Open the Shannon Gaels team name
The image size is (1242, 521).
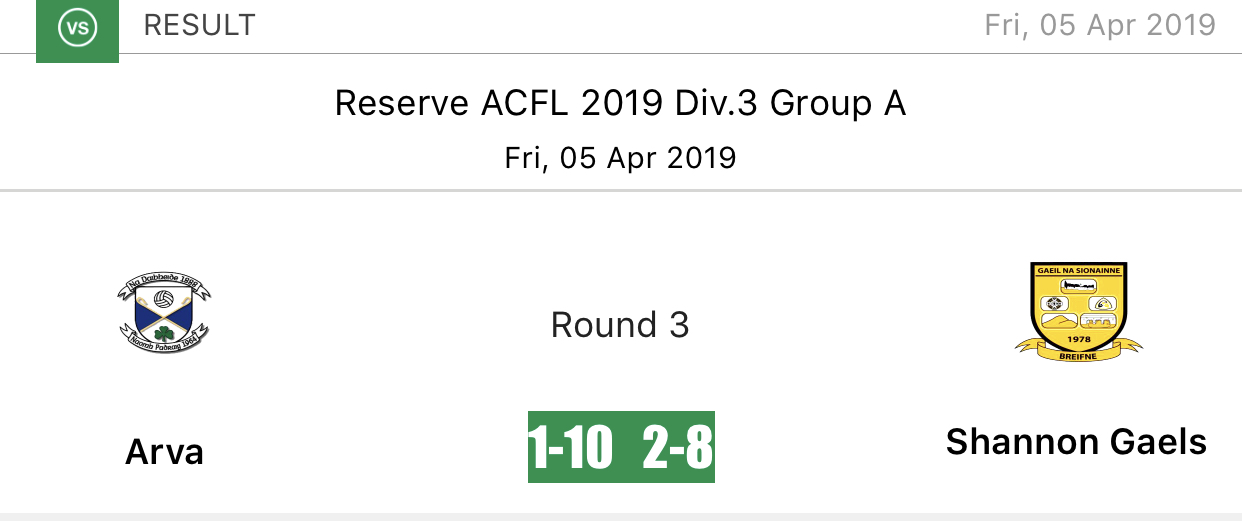click(x=1077, y=441)
